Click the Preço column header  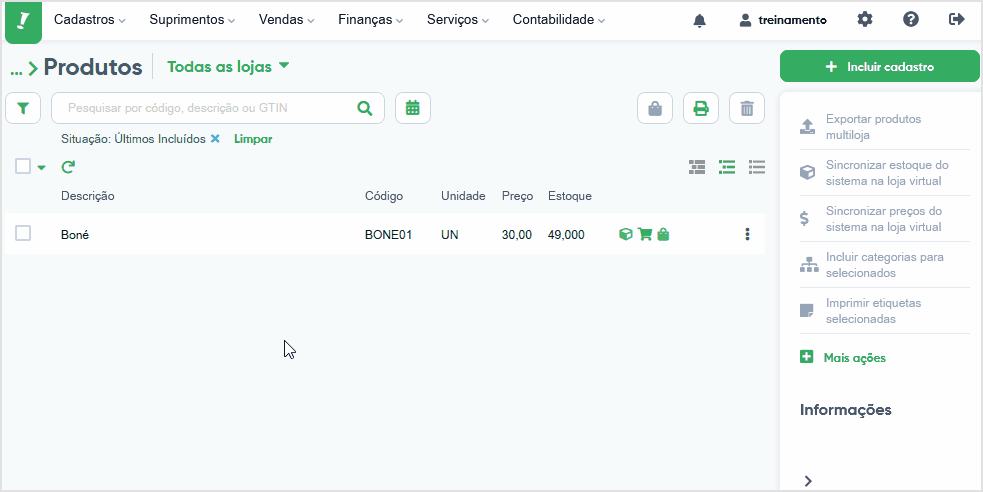tap(517, 196)
